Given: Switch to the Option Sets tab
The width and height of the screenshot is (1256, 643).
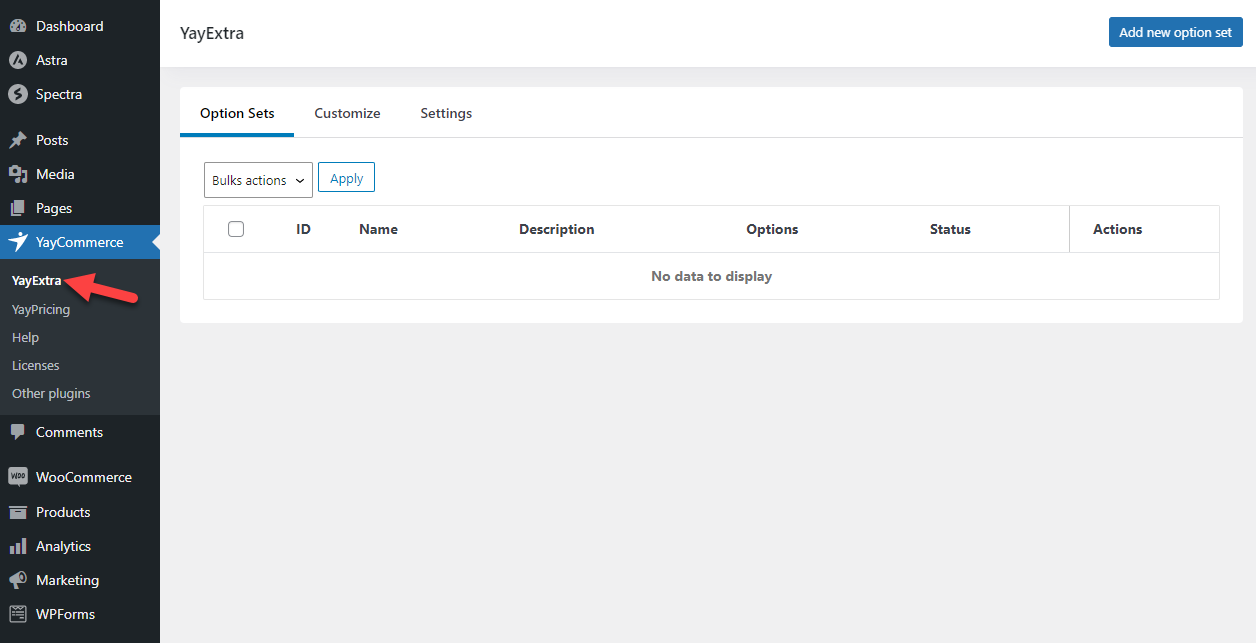Looking at the screenshot, I should pos(237,113).
